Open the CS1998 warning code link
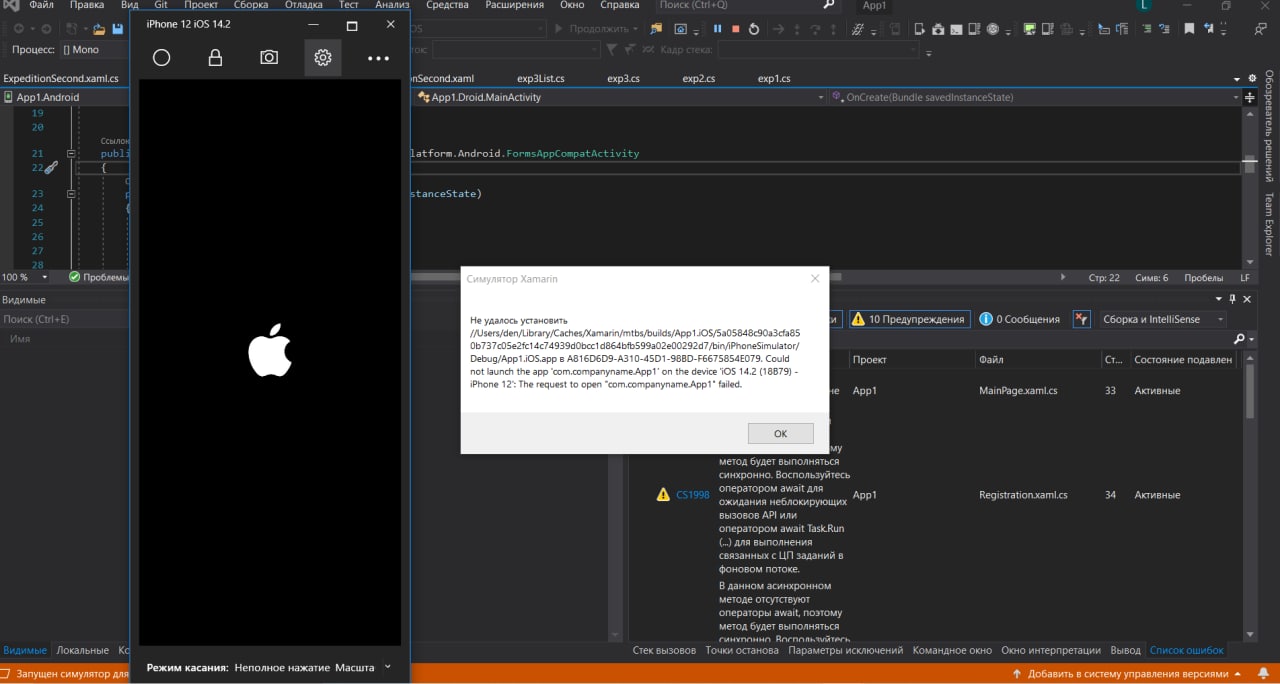Image resolution: width=1280 pixels, height=684 pixels. [x=692, y=495]
